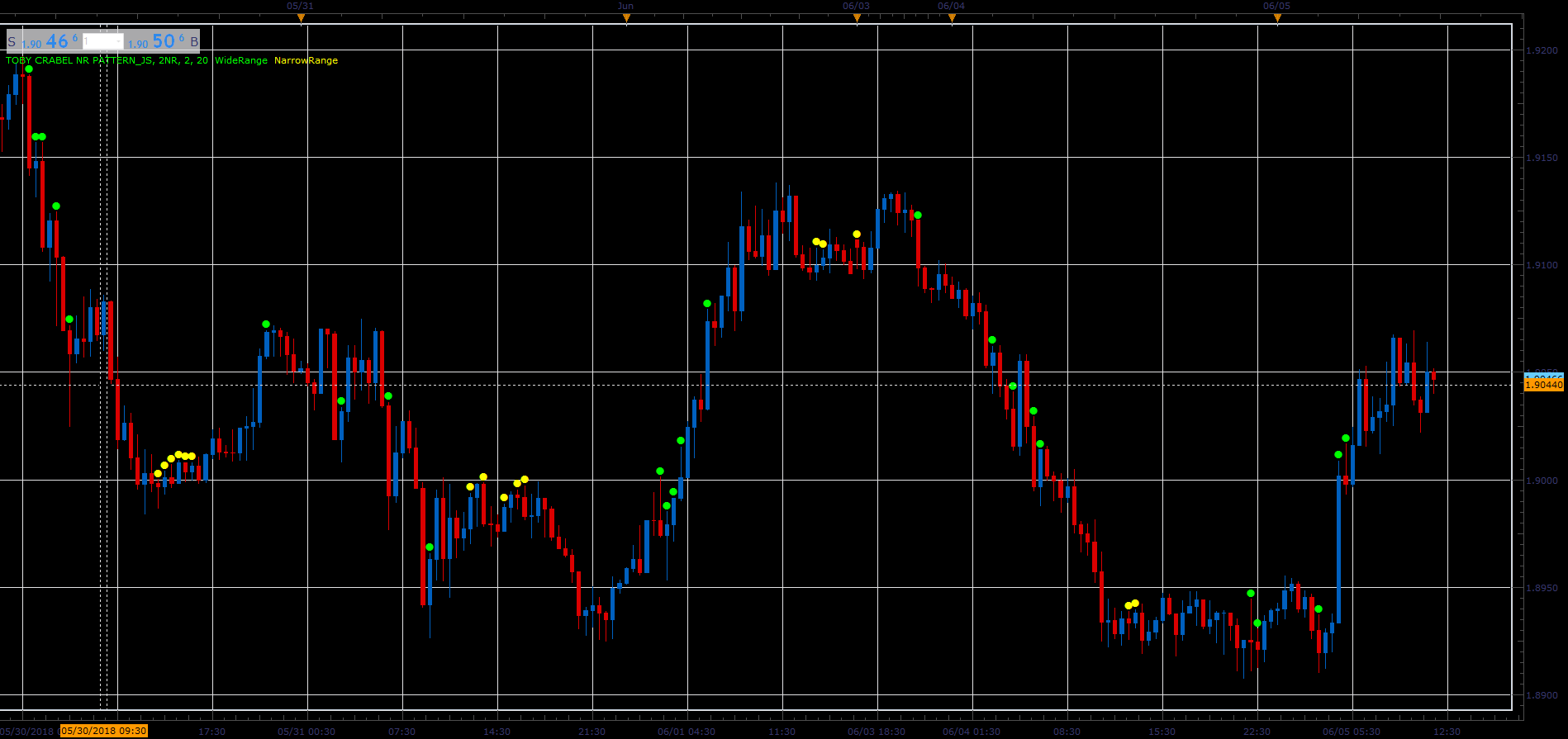Image resolution: width=1568 pixels, height=739 pixels.
Task: Click the green WideRange legend label
Action: click(241, 60)
